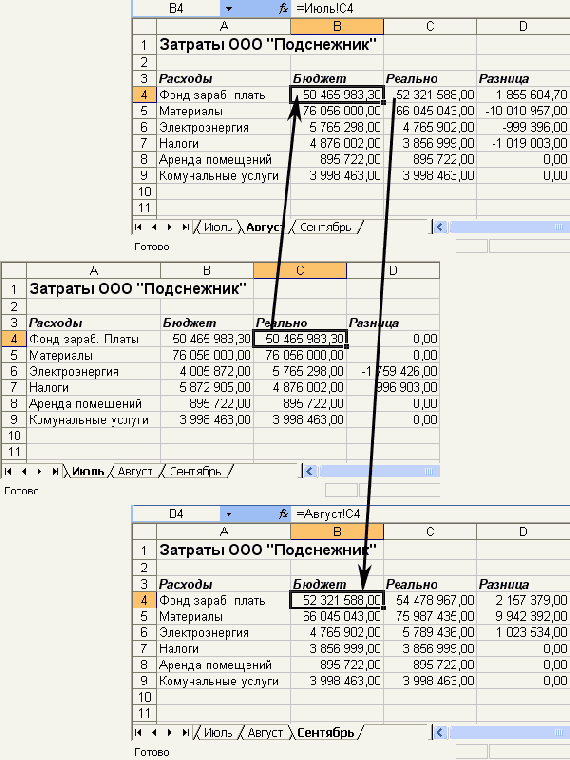This screenshot has width=570, height=760.
Task: Go to first sheet arrow in Август window
Action: click(139, 227)
